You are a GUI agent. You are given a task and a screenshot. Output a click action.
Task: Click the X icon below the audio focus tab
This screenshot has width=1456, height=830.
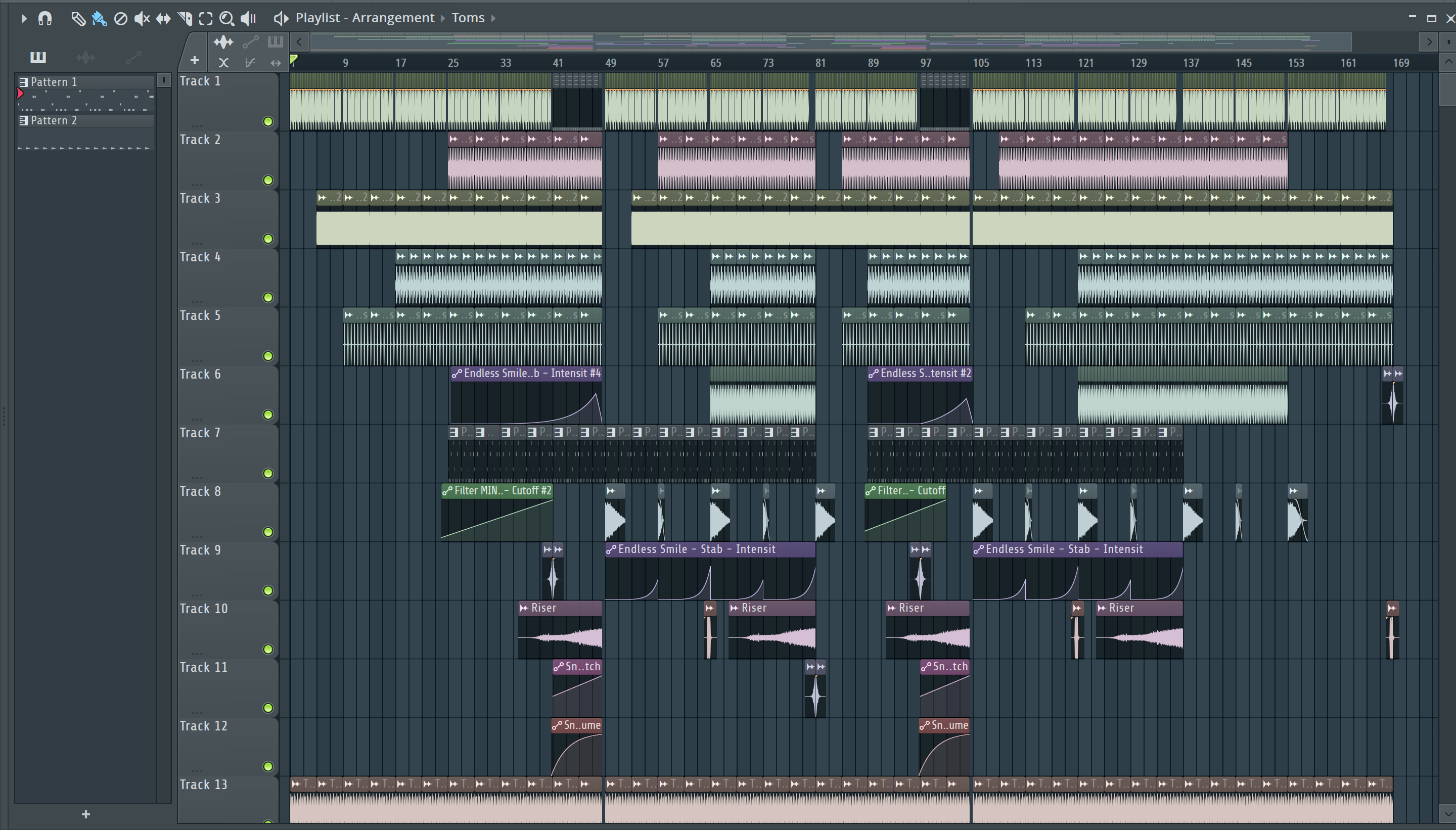[223, 63]
